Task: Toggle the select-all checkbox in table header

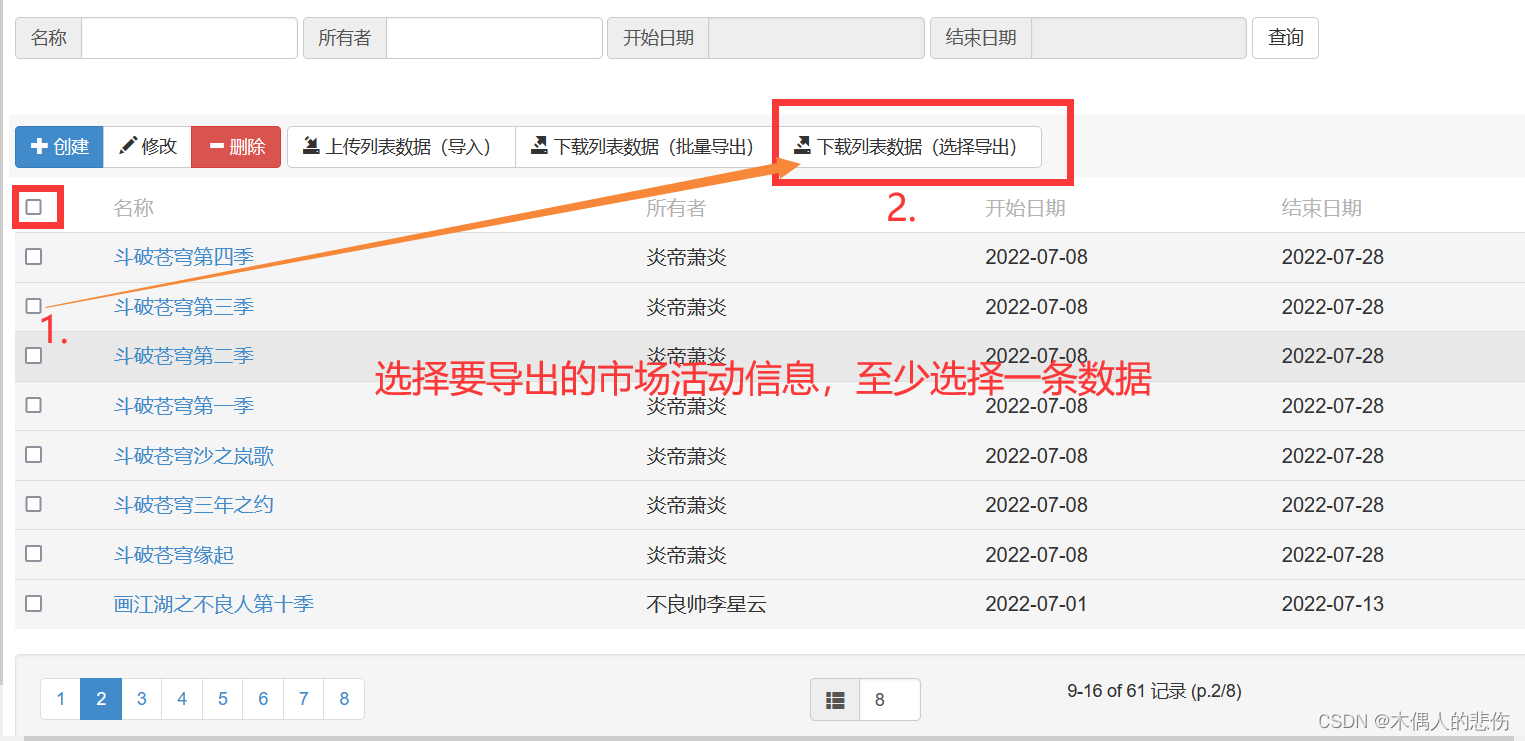Action: [x=34, y=207]
